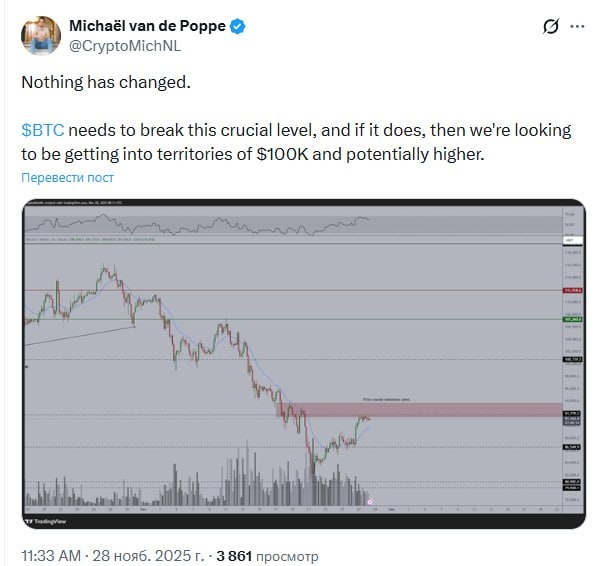Image resolution: width=602 pixels, height=566 pixels.
Task: Open Michaël van de Poppe's profile avatar
Action: (41, 35)
